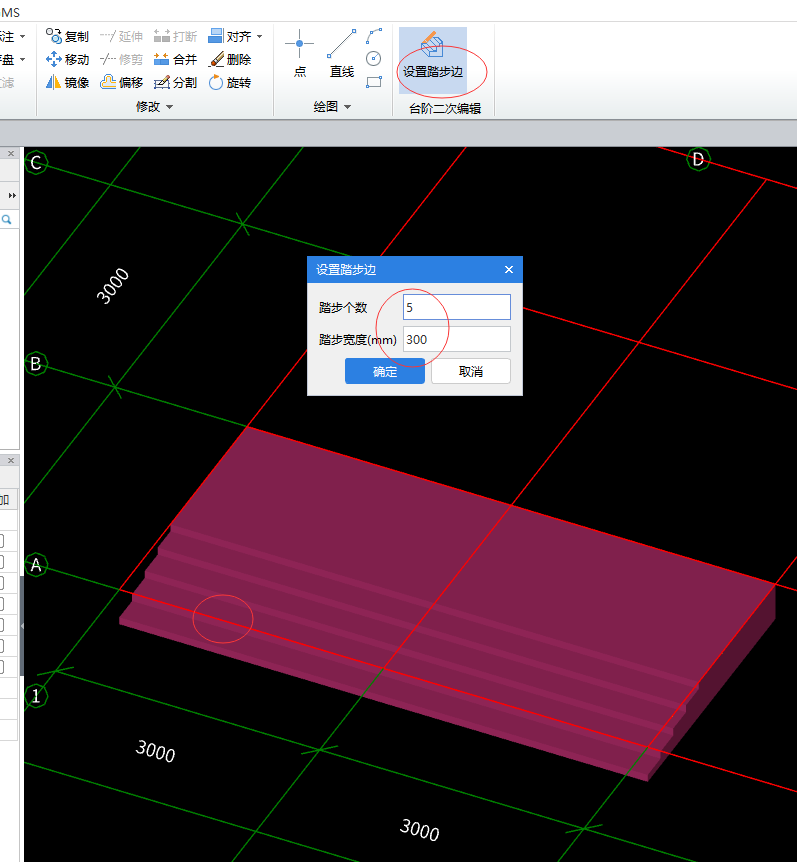Screen dimensions: 797x862
Task: Select the 旋转 rotate tool
Action: pyautogui.click(x=230, y=82)
